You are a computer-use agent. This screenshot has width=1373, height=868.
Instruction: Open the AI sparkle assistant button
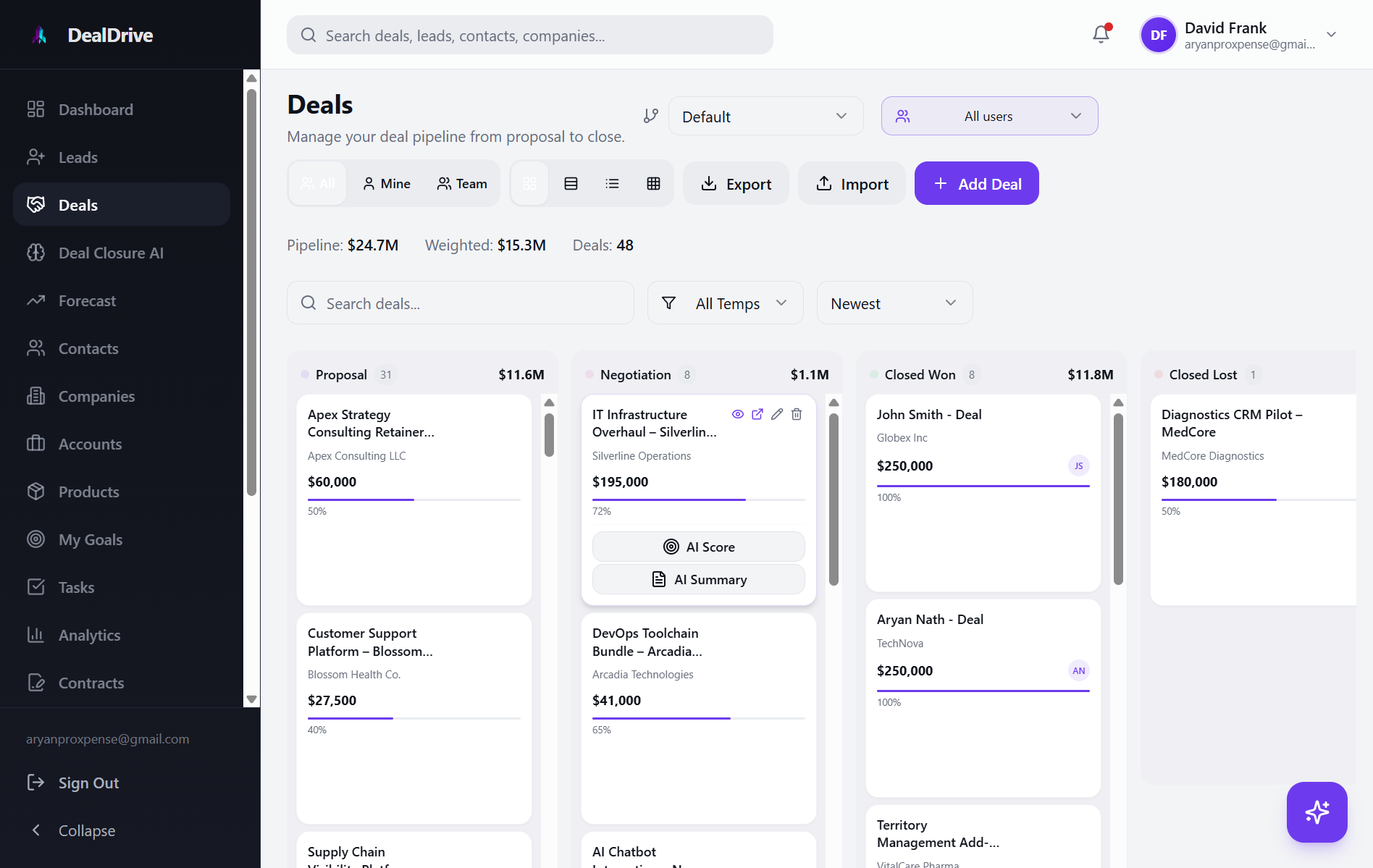[x=1317, y=812]
